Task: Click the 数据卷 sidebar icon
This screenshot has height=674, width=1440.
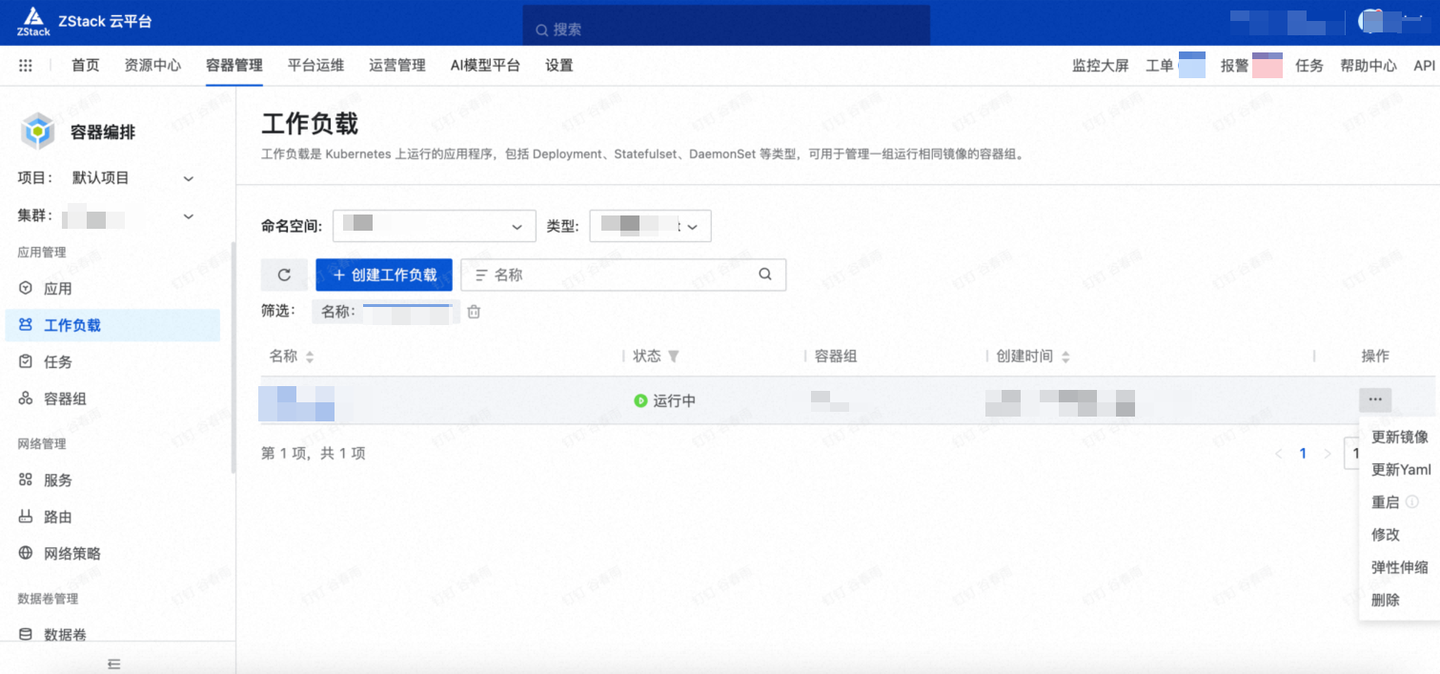Action: point(26,634)
